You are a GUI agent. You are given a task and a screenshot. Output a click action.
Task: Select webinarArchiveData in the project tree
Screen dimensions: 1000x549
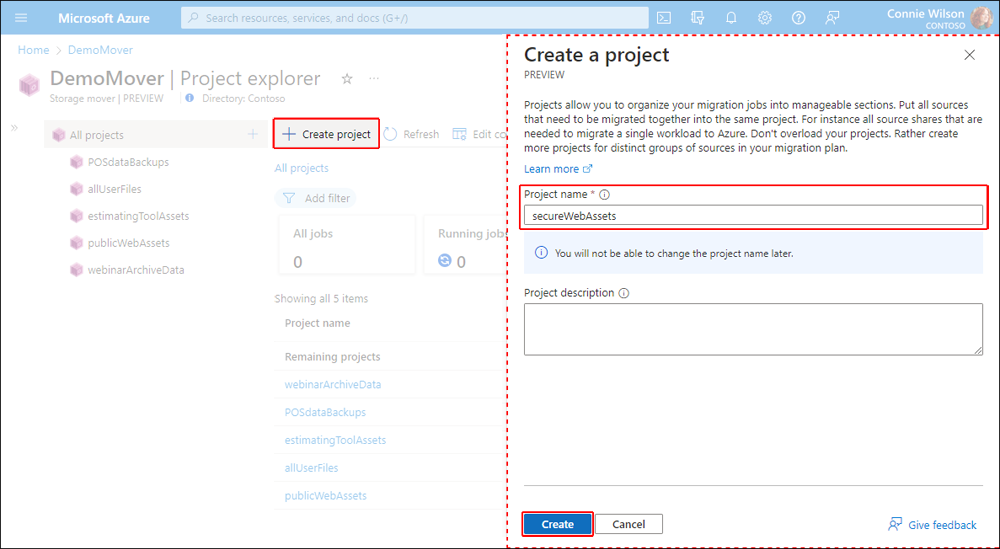tap(136, 270)
